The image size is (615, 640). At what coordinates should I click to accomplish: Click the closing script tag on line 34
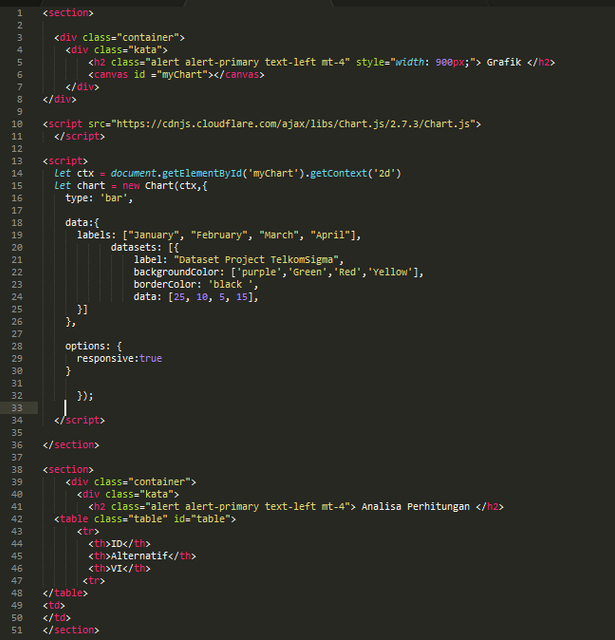80,420
